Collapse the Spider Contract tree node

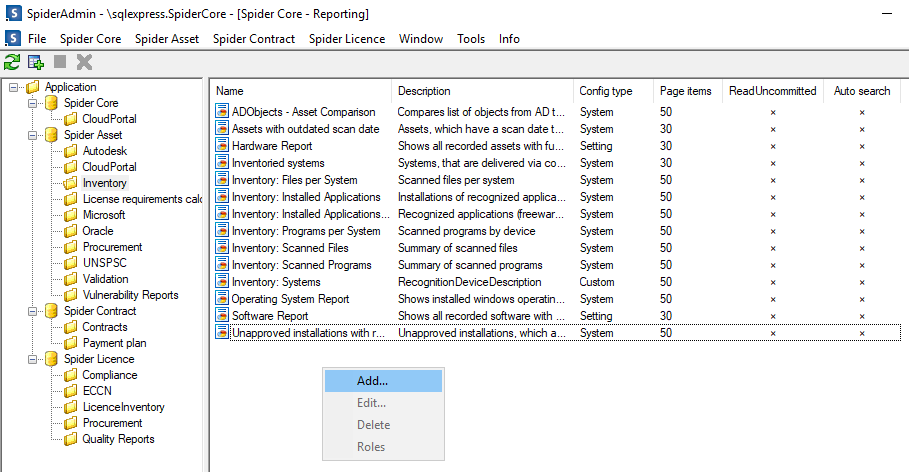pos(32,311)
